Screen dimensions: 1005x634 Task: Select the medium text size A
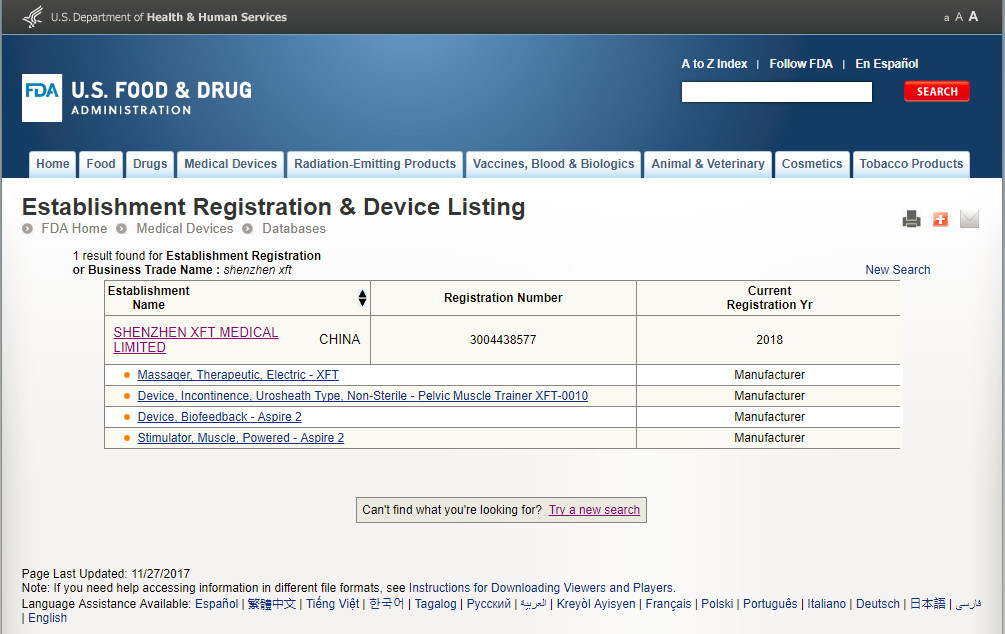tap(959, 17)
